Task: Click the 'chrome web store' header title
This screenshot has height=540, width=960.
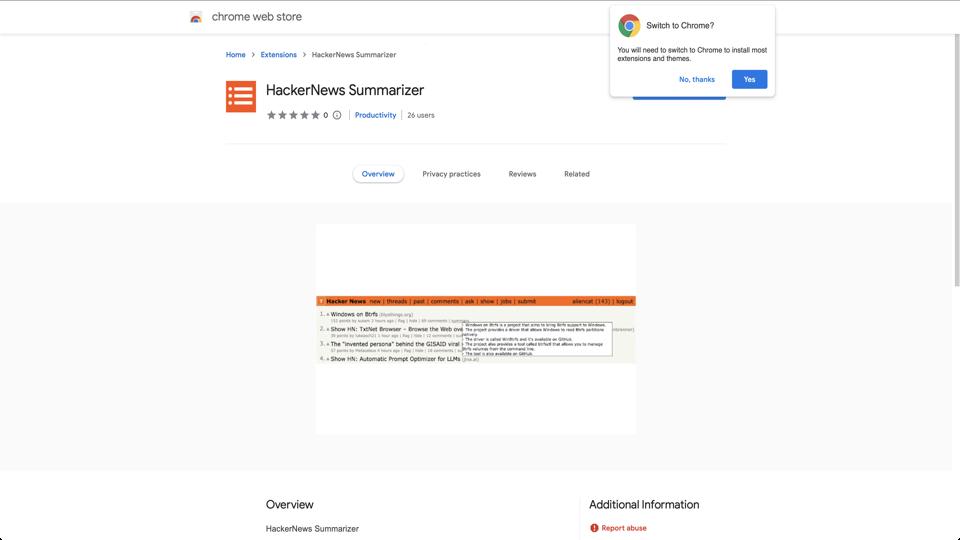Action: (257, 17)
